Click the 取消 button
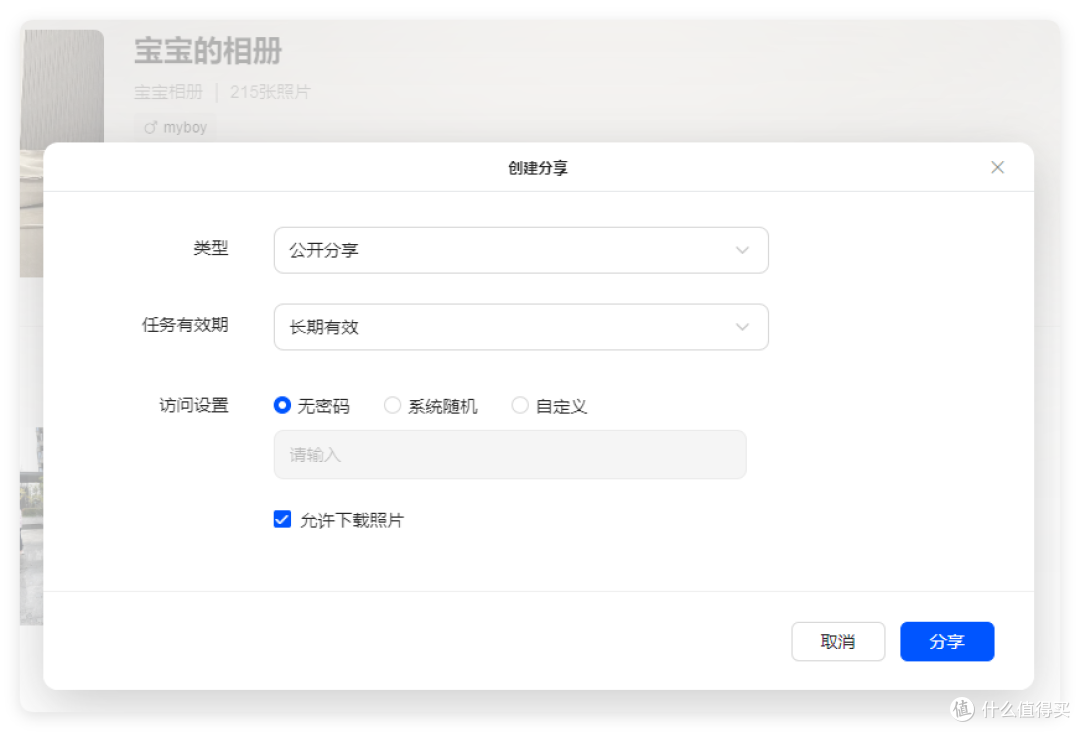 (x=838, y=641)
